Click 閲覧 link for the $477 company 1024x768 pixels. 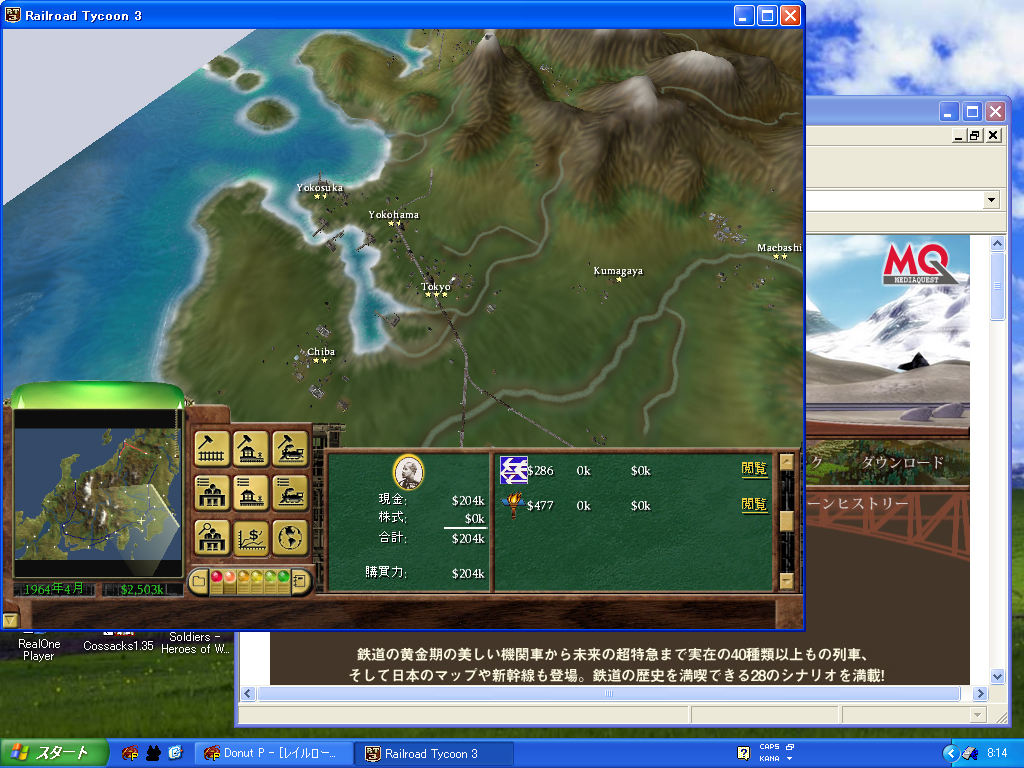(x=754, y=504)
